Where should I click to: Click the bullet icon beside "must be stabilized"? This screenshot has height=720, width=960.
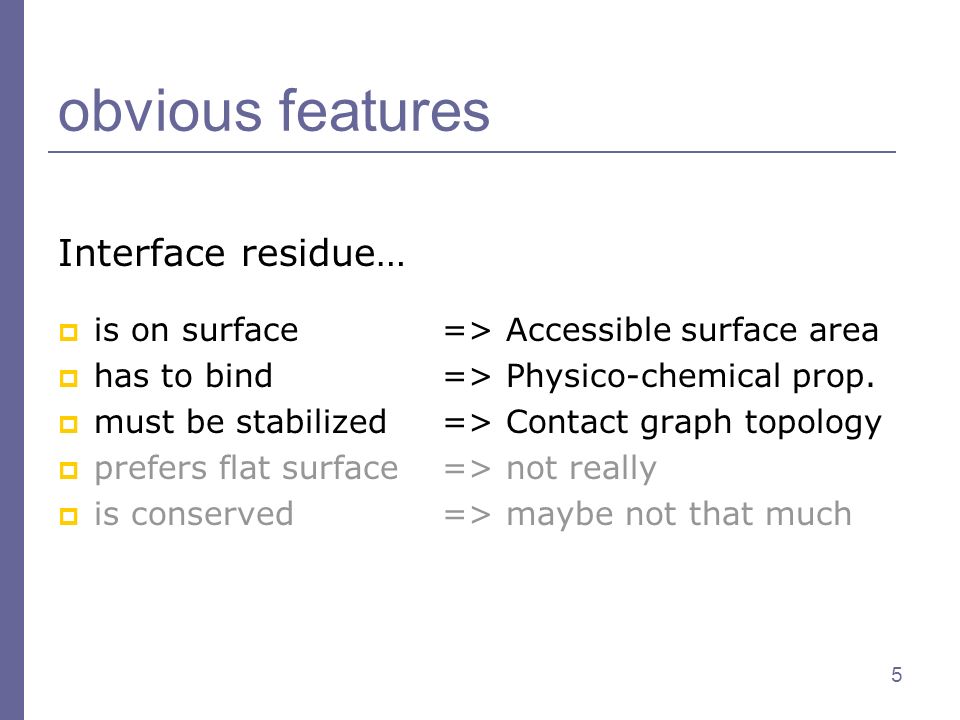pyautogui.click(x=69, y=424)
